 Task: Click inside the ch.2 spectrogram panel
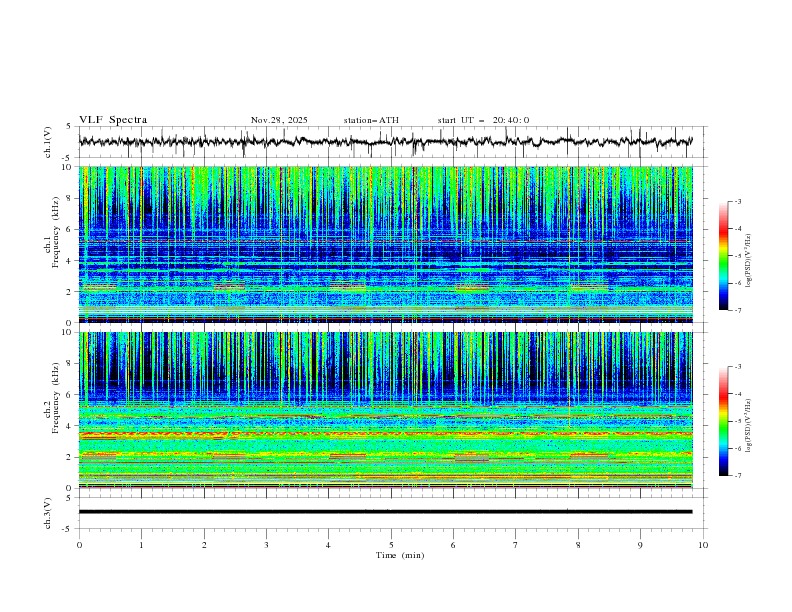pos(385,410)
